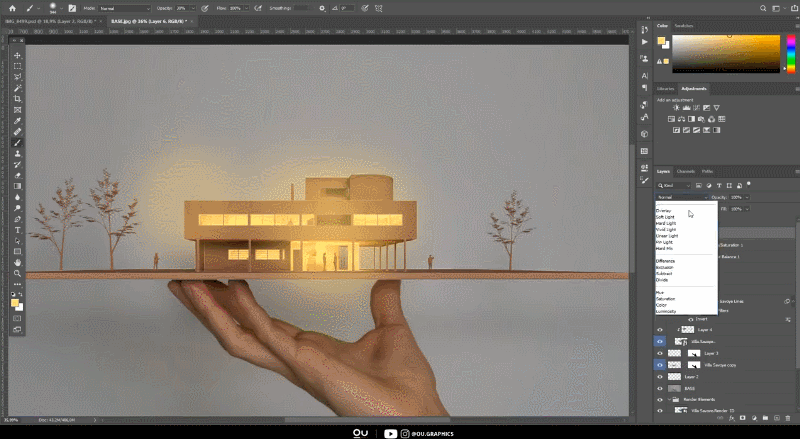Click the foreground color swatch in toolbar
Image resolution: width=800 pixels, height=439 pixels.
coord(16,299)
